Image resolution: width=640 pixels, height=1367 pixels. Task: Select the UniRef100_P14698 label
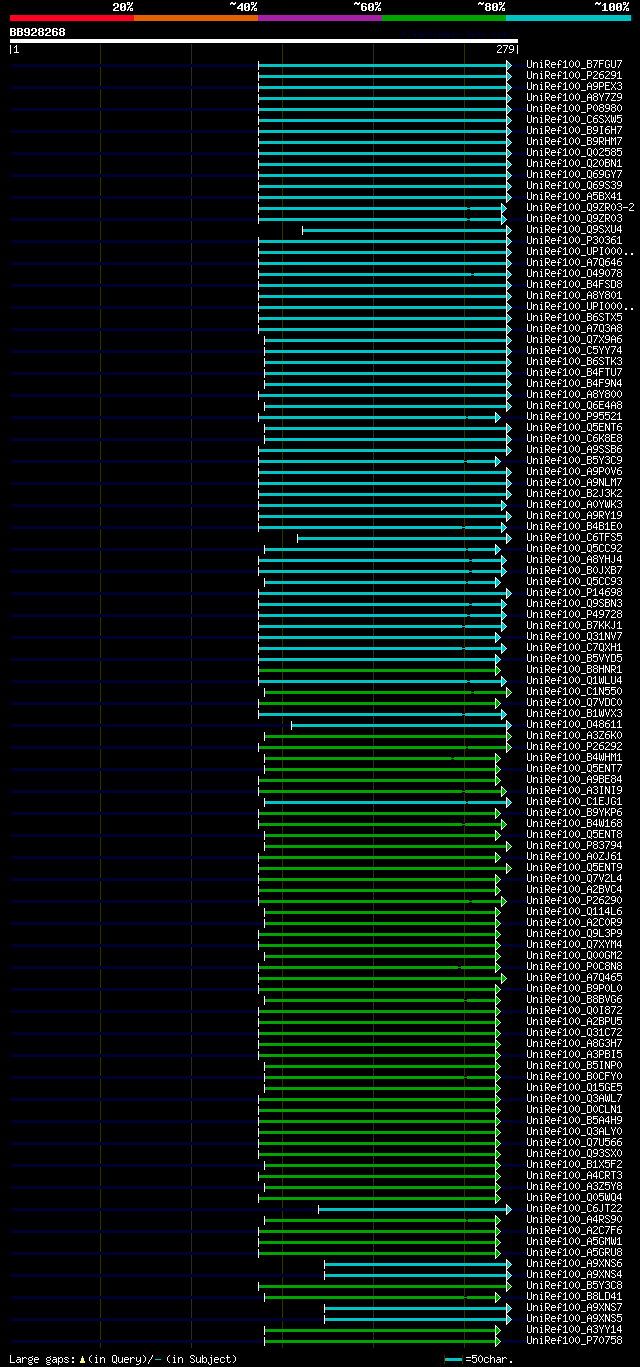pos(574,592)
